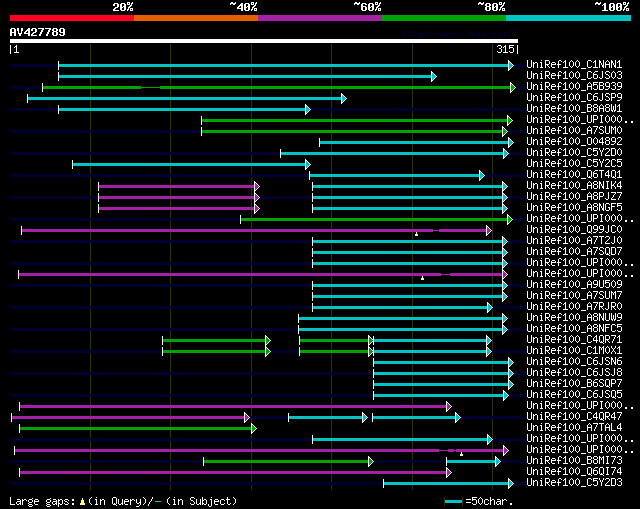Viewport: 640px width, 509px height.
Task: Select the UniRef100_A7SUM7 label
Action: click(574, 296)
